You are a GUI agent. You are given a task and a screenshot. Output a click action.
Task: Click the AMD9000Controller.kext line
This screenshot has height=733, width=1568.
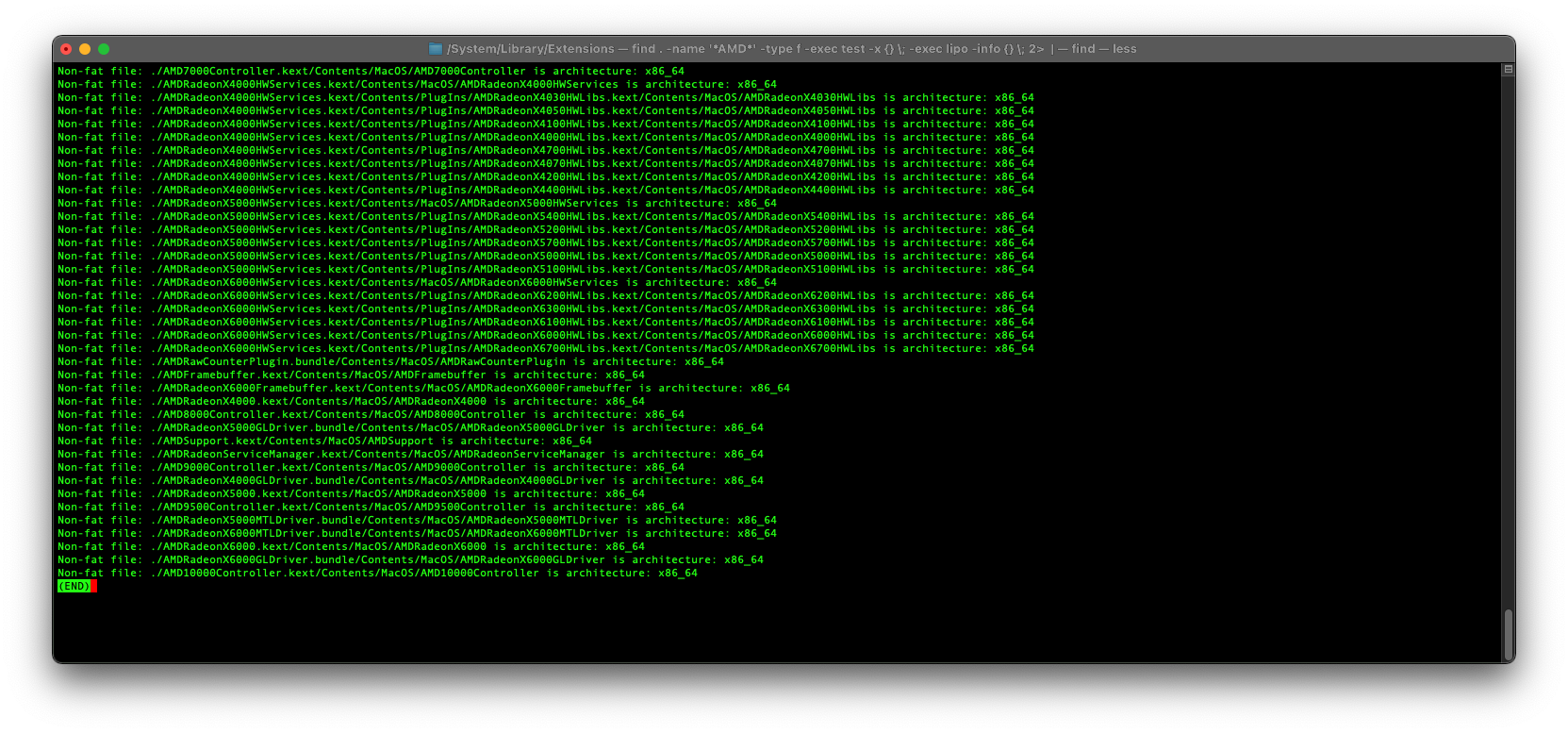(x=371, y=467)
